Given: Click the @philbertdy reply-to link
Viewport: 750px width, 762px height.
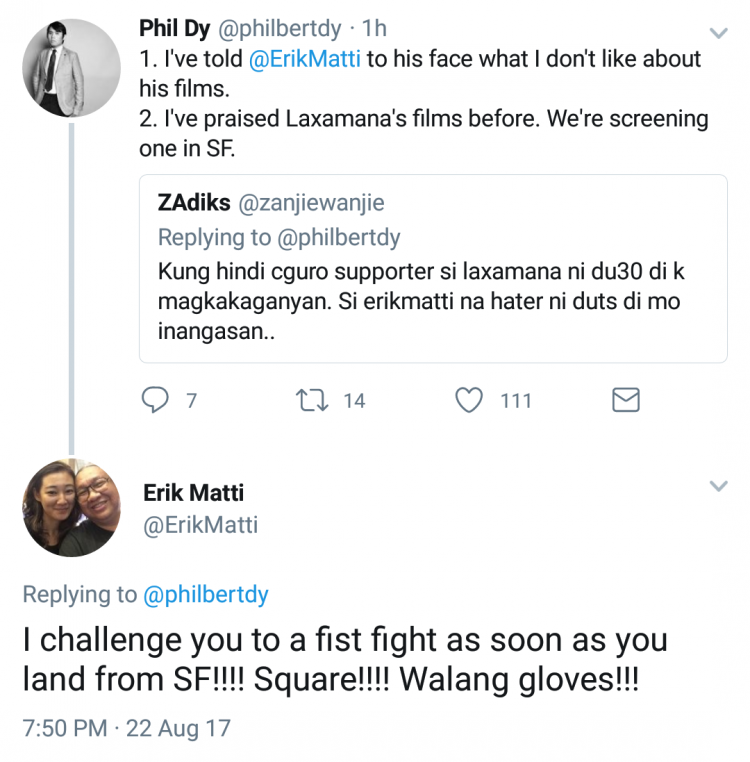Looking at the screenshot, I should click(206, 594).
